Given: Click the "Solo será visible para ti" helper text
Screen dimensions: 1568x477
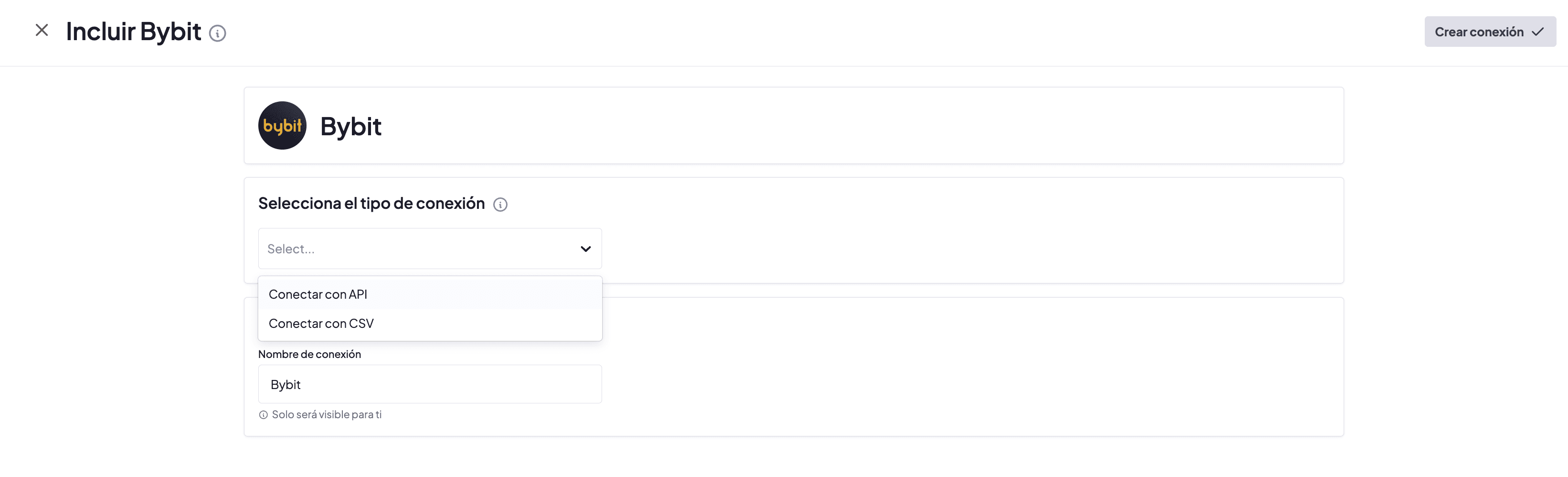Looking at the screenshot, I should (x=327, y=414).
